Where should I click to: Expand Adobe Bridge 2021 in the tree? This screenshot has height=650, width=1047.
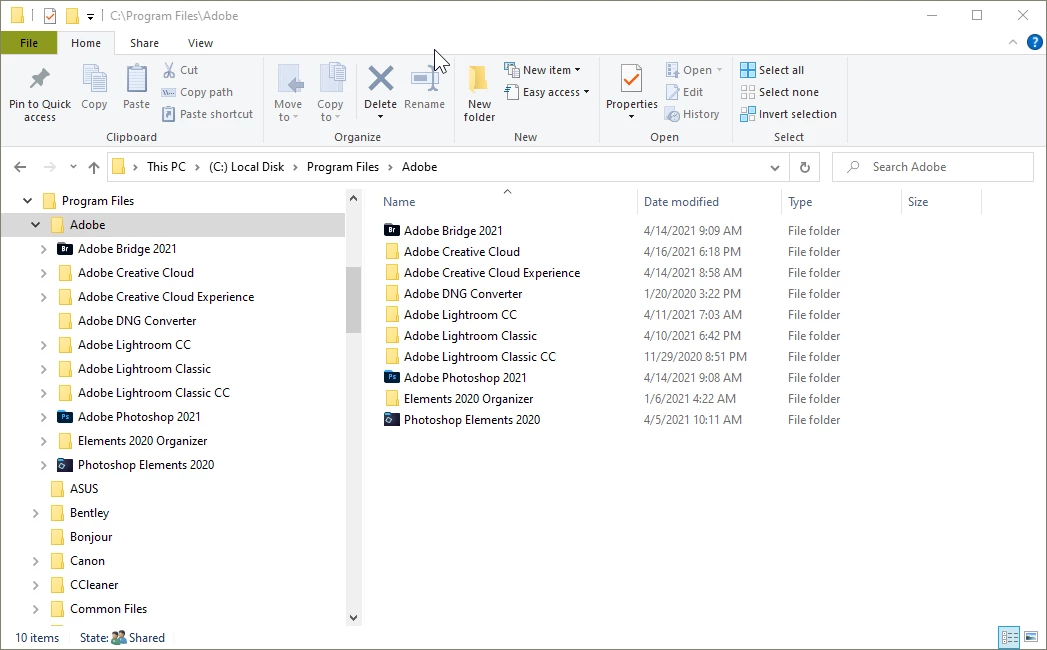[x=43, y=249]
